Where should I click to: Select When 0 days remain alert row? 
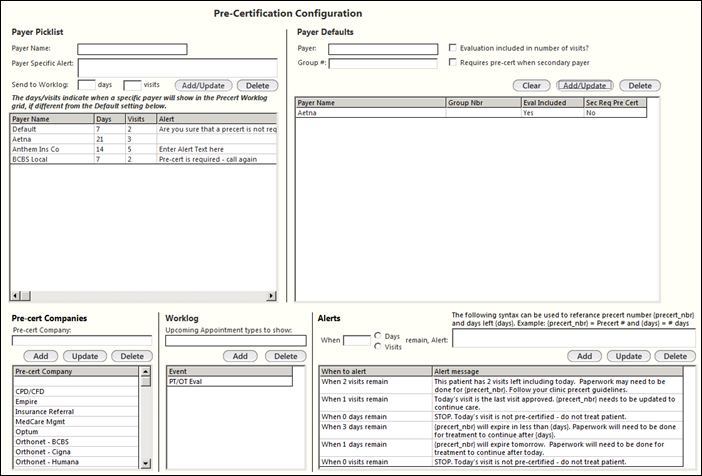click(x=501, y=417)
